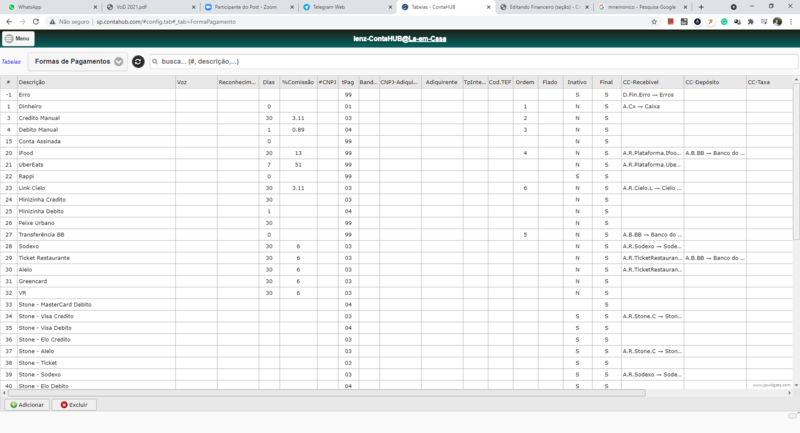
Task: Click the vertical scrollbar of the table
Action: pyautogui.click(x=796, y=161)
